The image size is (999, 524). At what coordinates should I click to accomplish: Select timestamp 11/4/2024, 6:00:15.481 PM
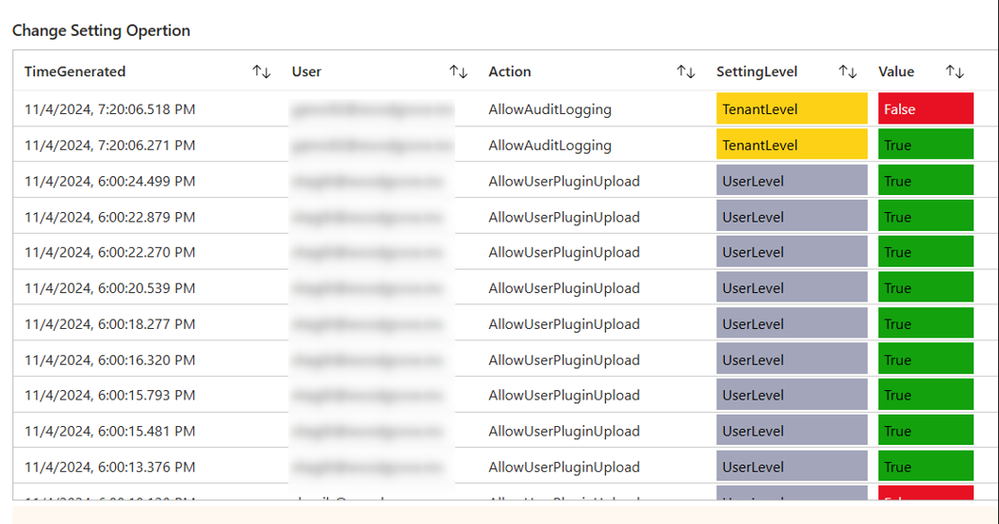(x=110, y=431)
